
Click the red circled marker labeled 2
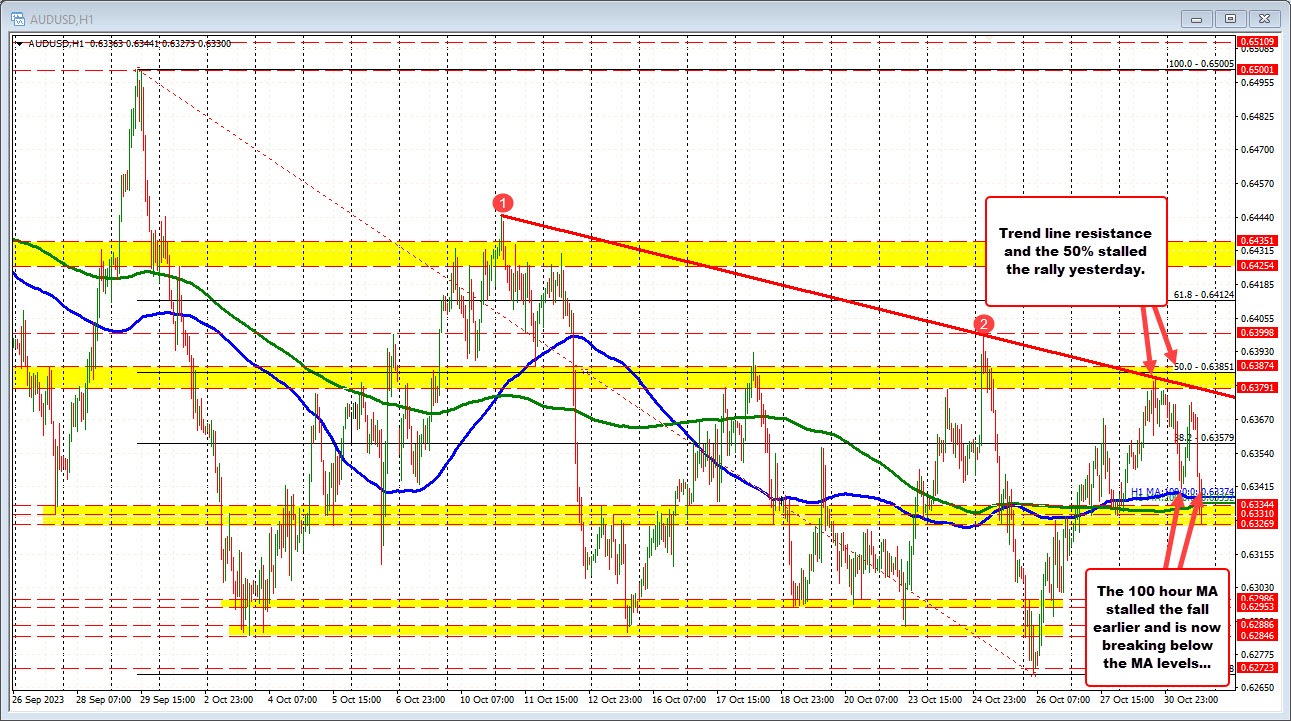coord(984,324)
